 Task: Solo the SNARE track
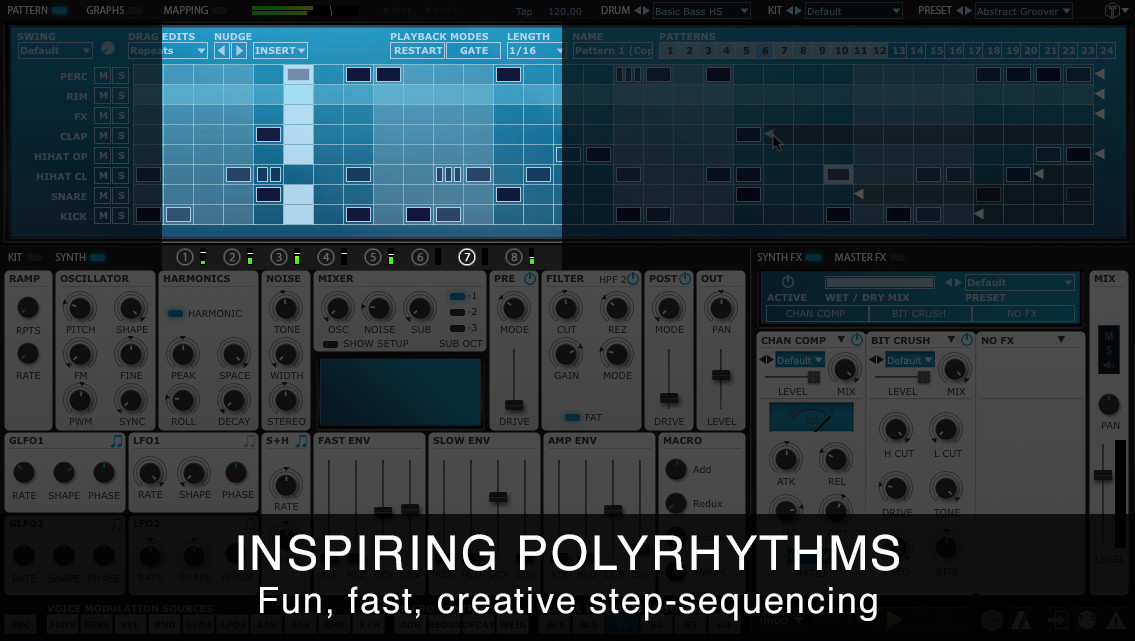click(x=121, y=196)
